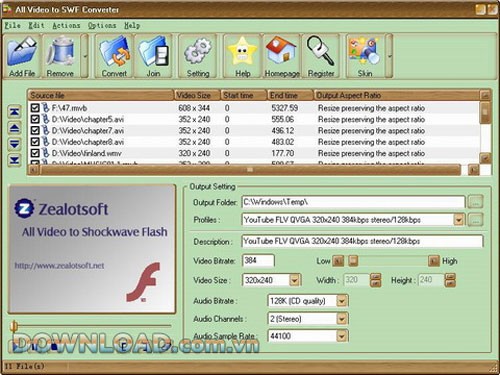Click the video bitrate slider thumb

coord(353,261)
